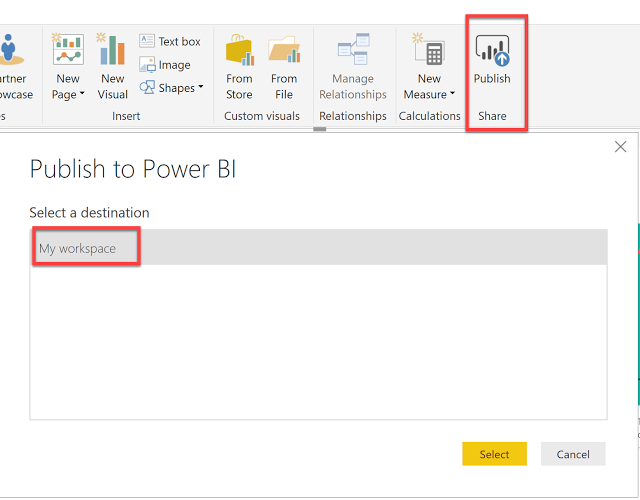Insert an Image from the ribbon
The height and width of the screenshot is (500, 640).
[165, 64]
